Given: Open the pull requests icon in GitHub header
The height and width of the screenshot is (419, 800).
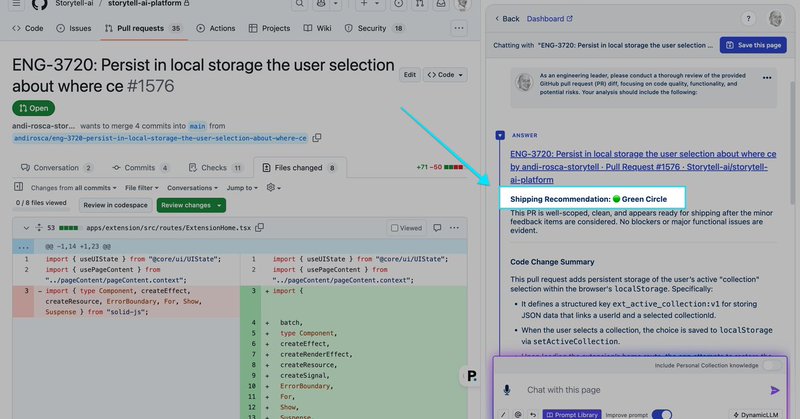Looking at the screenshot, I should (x=419, y=4).
